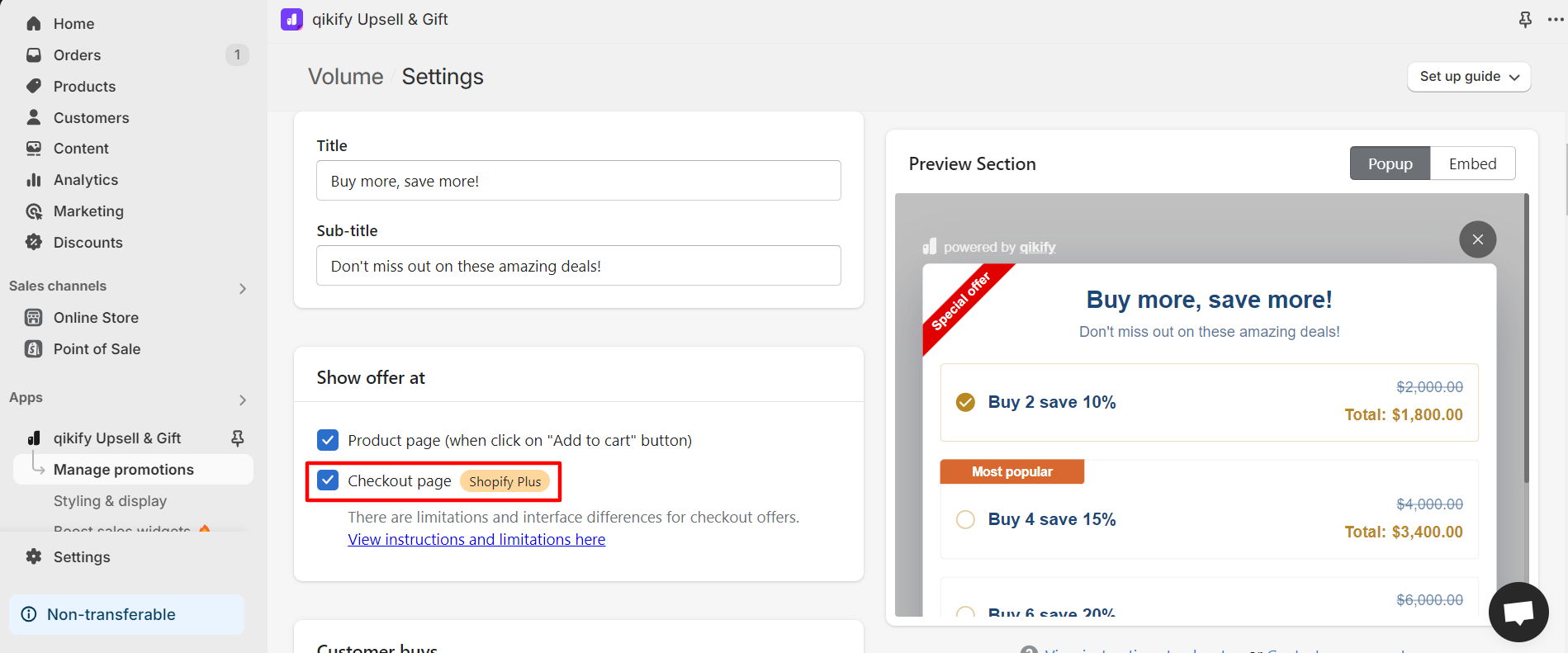Click the Sub-title input field

point(578,265)
